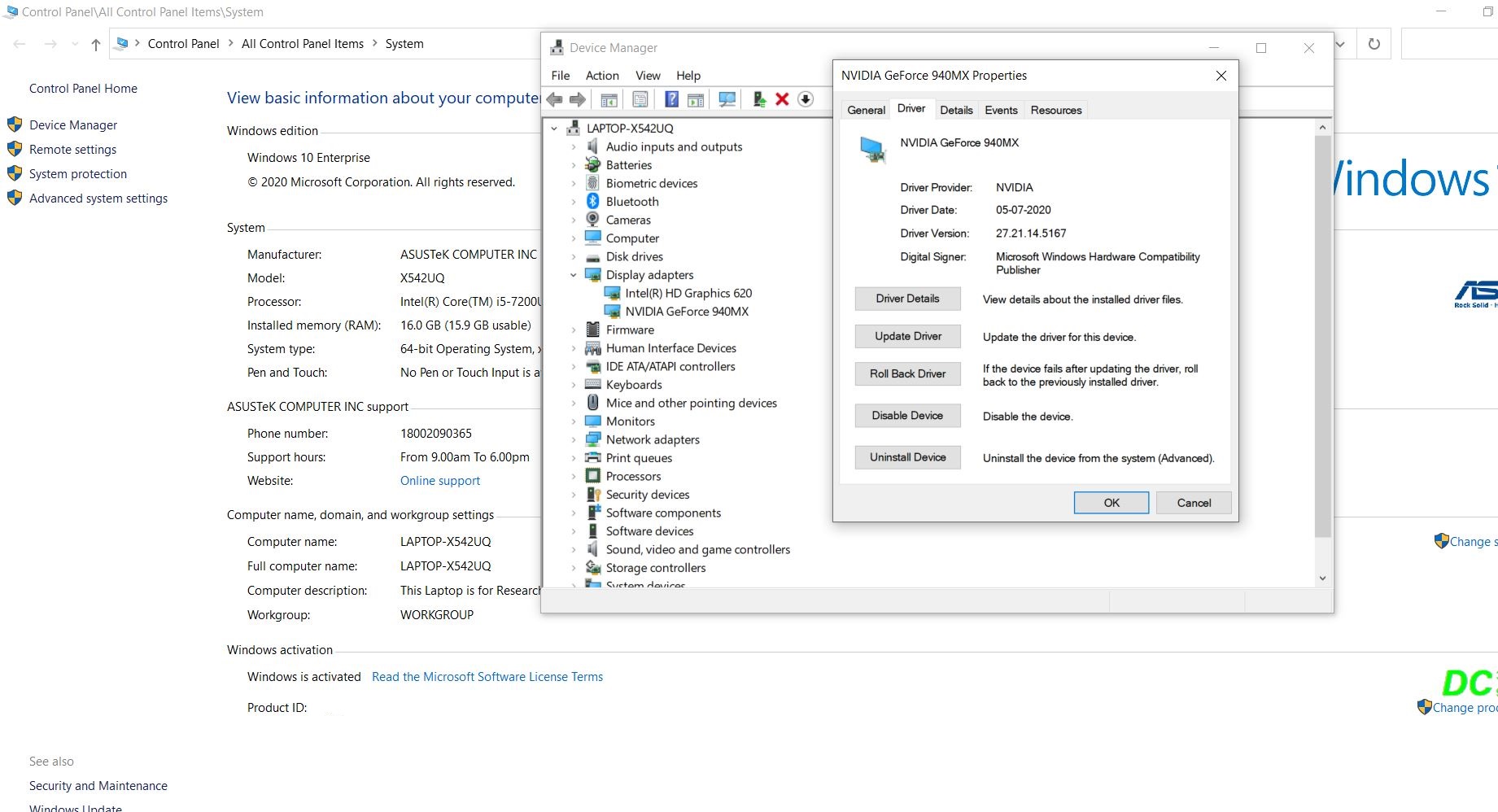Click the red X Uninstall device icon
Screen dimensions: 1498x812
pos(782,99)
